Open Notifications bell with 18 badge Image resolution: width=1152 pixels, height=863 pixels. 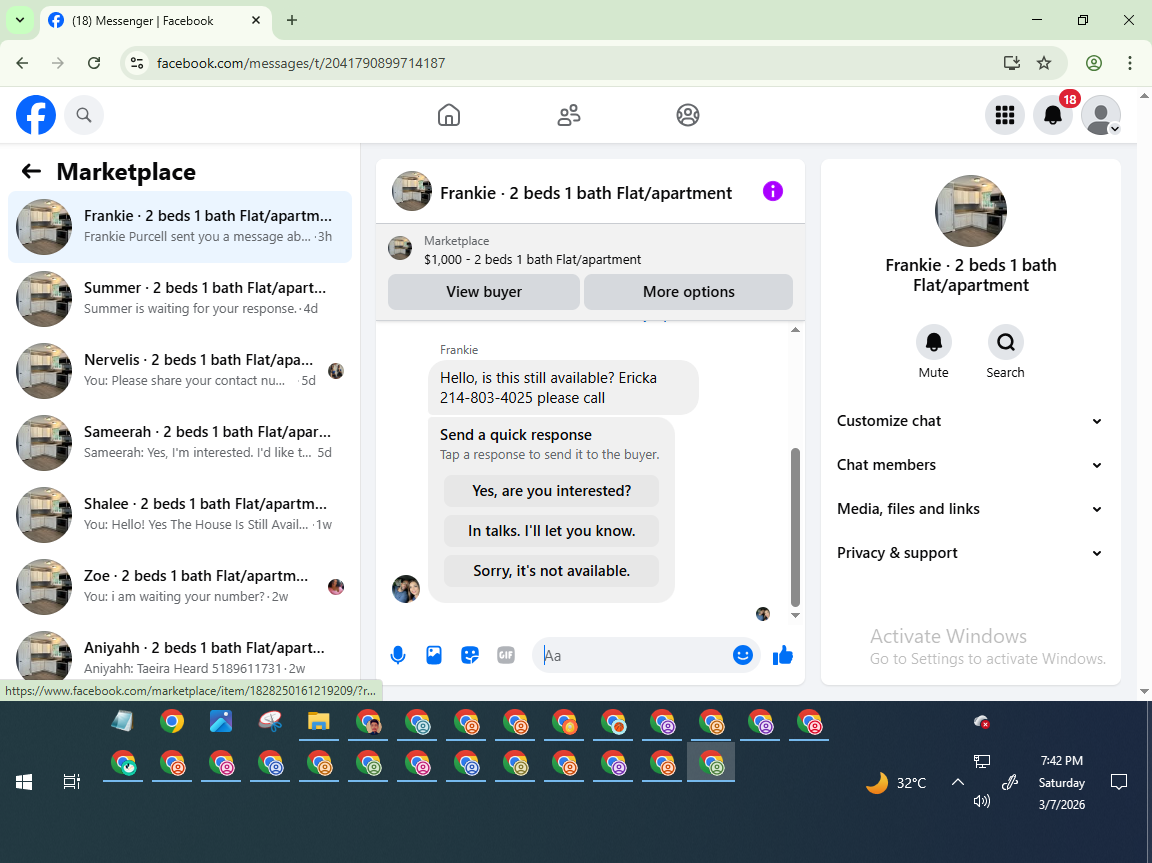pyautogui.click(x=1053, y=115)
